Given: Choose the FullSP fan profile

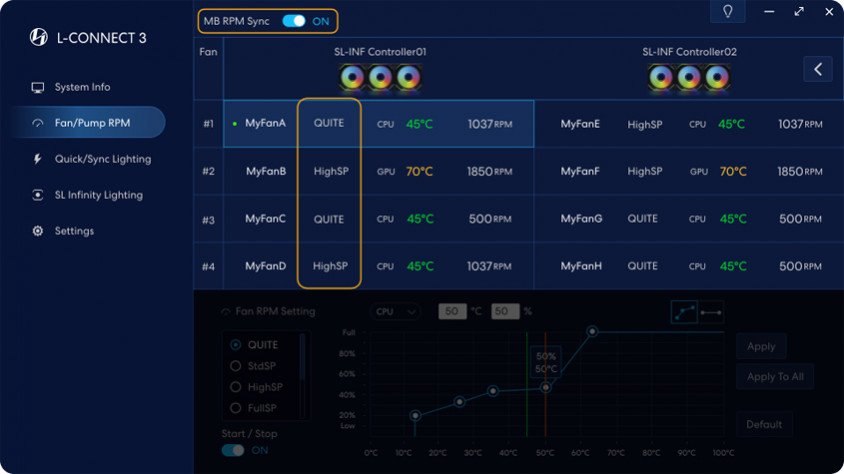Looking at the screenshot, I should [x=236, y=408].
